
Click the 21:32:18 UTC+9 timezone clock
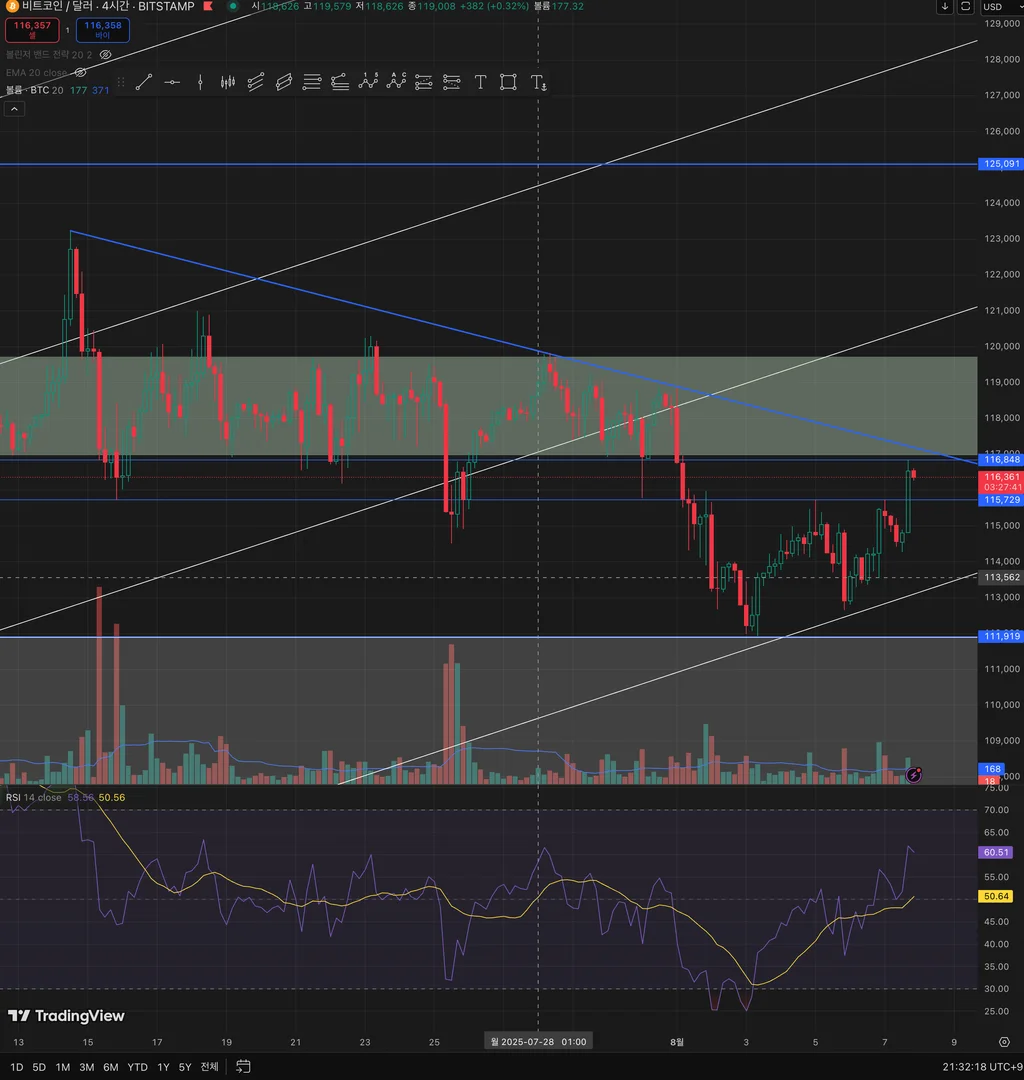[x=983, y=1067]
